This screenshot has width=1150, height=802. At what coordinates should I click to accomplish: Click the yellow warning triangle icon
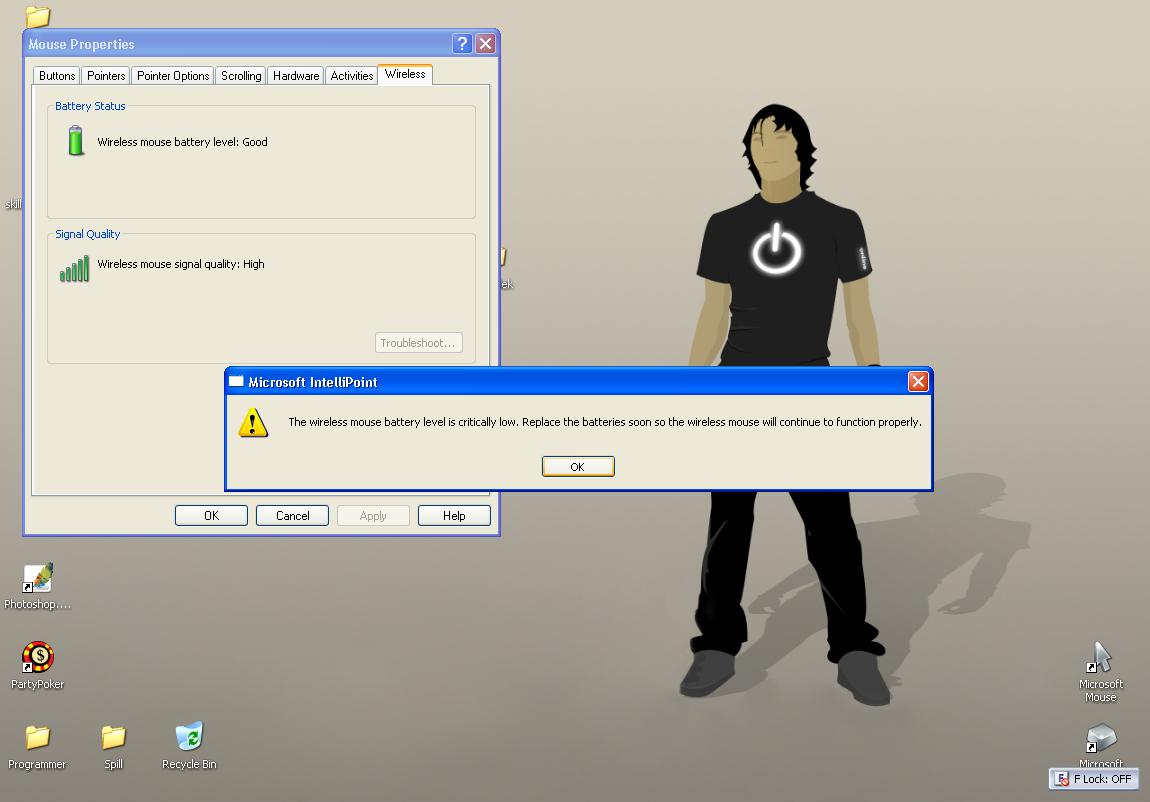(253, 423)
